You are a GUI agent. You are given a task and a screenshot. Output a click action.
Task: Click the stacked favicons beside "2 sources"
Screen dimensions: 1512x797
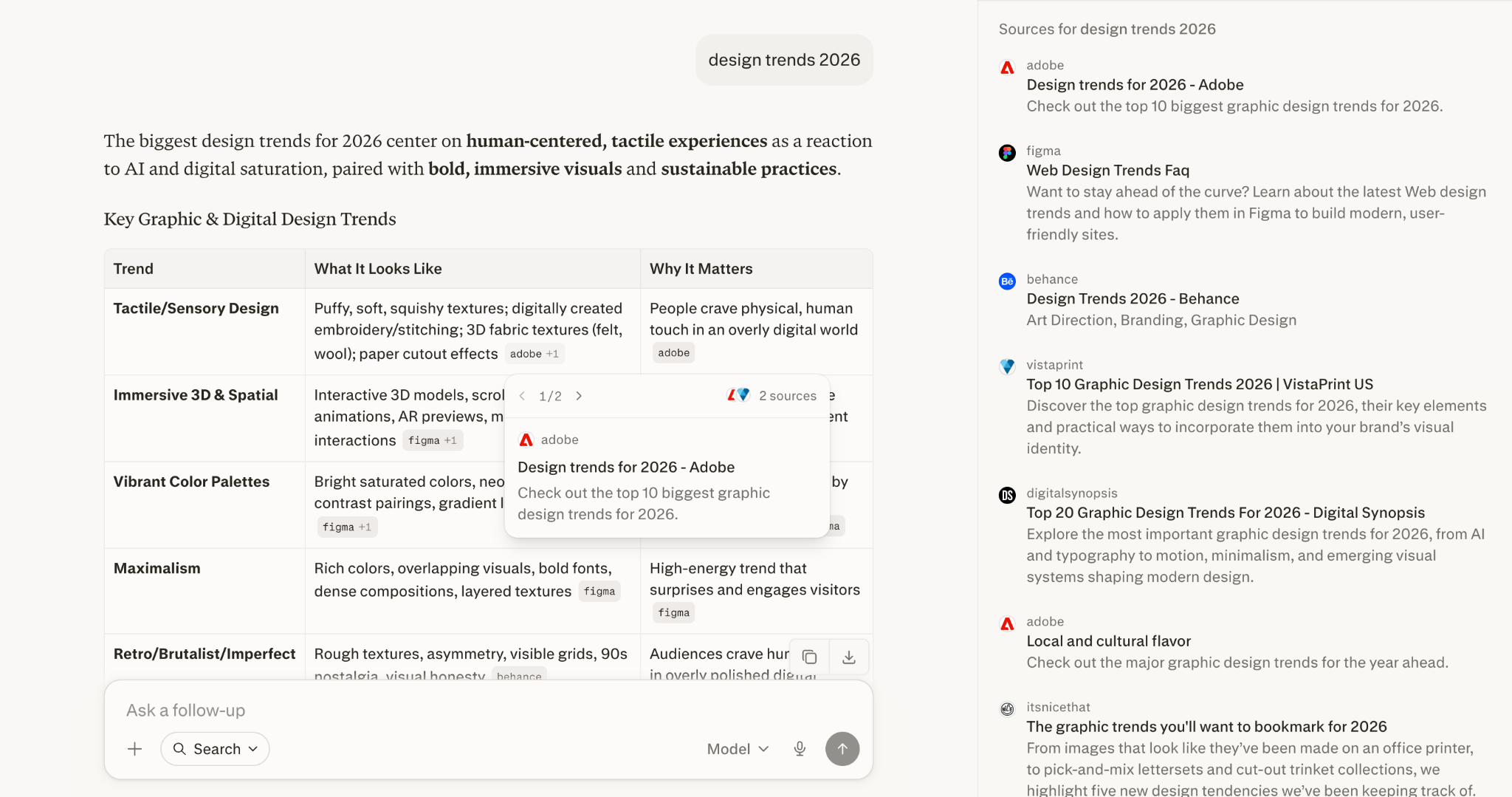pyautogui.click(x=738, y=395)
